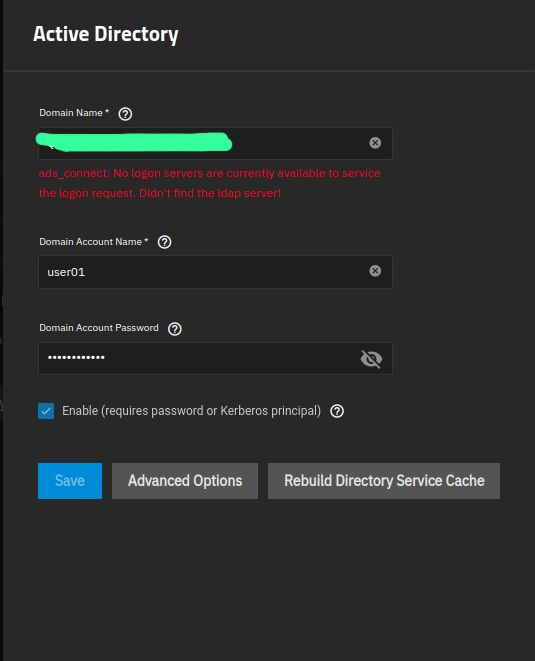The height and width of the screenshot is (661, 535).
Task: Toggle the Enable checkbox
Action: [46, 411]
